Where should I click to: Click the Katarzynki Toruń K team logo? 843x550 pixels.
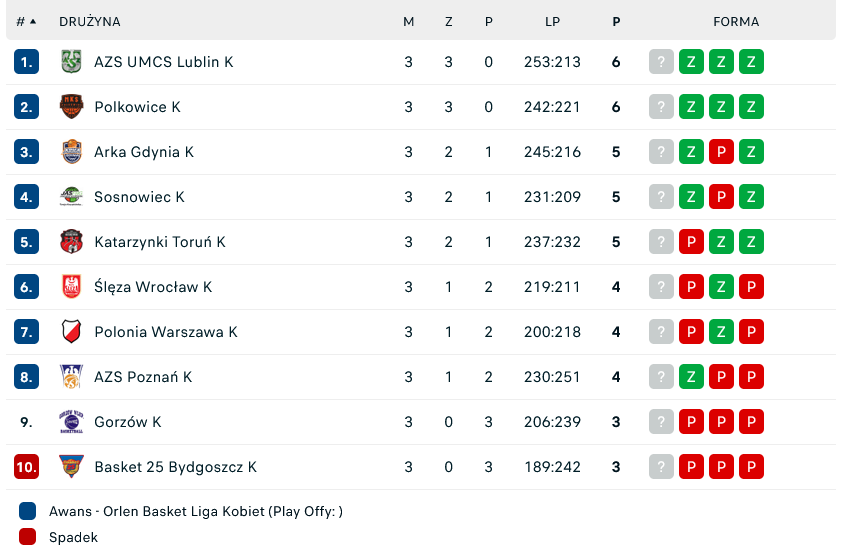pos(71,242)
